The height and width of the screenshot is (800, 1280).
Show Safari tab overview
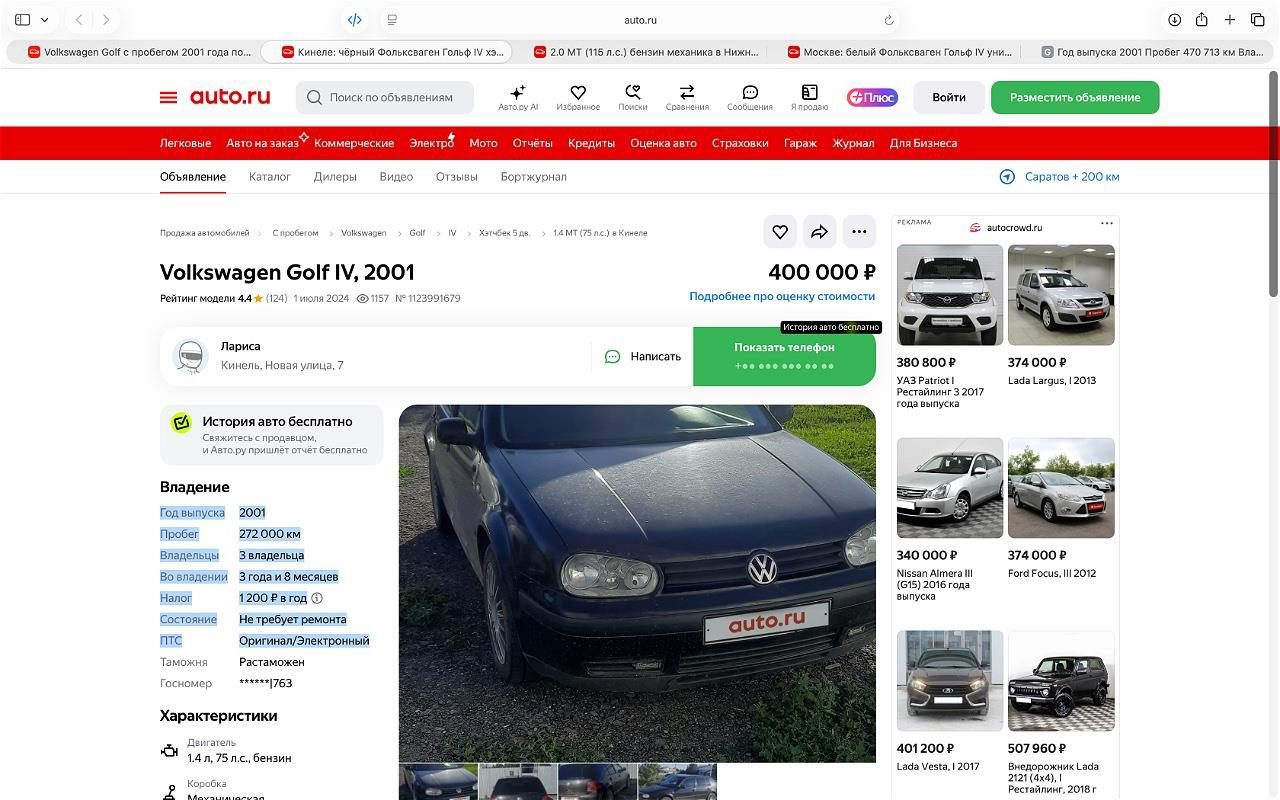tap(1257, 19)
